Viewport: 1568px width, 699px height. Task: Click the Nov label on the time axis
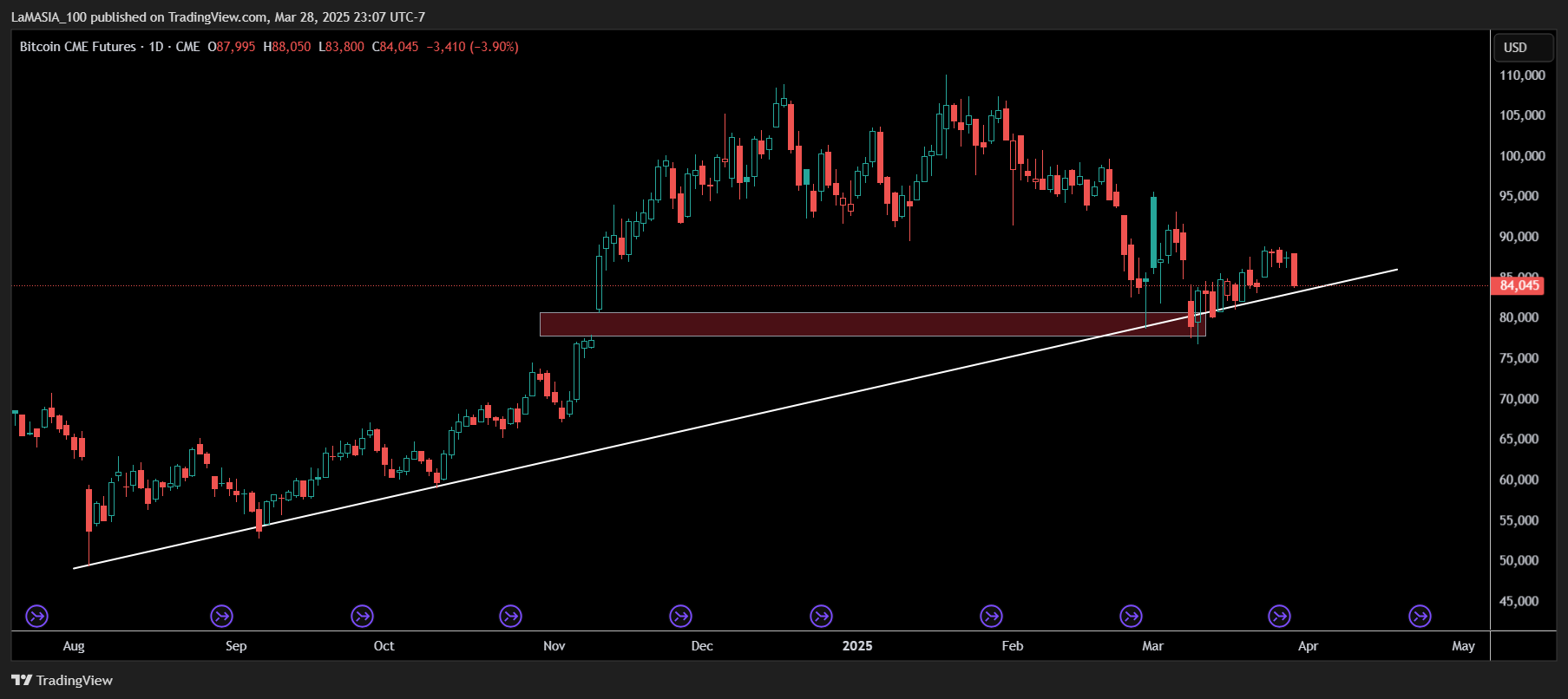(x=554, y=646)
